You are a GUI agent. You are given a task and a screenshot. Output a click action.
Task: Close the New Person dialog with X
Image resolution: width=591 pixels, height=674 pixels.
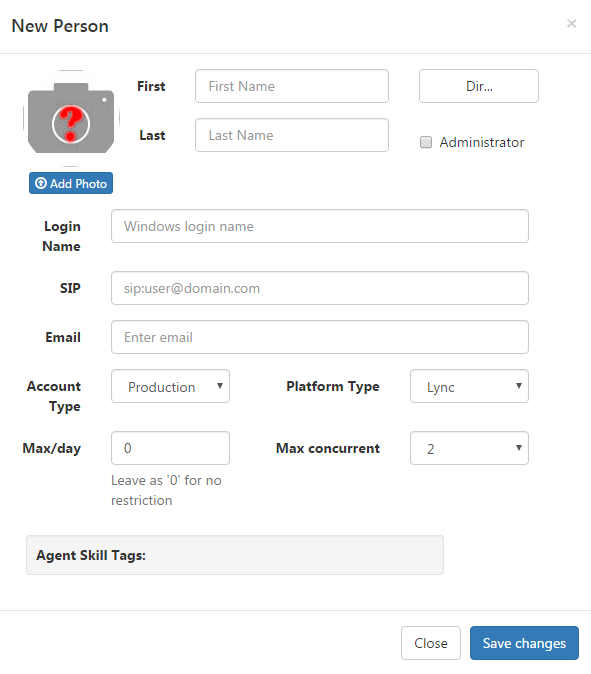(x=571, y=23)
